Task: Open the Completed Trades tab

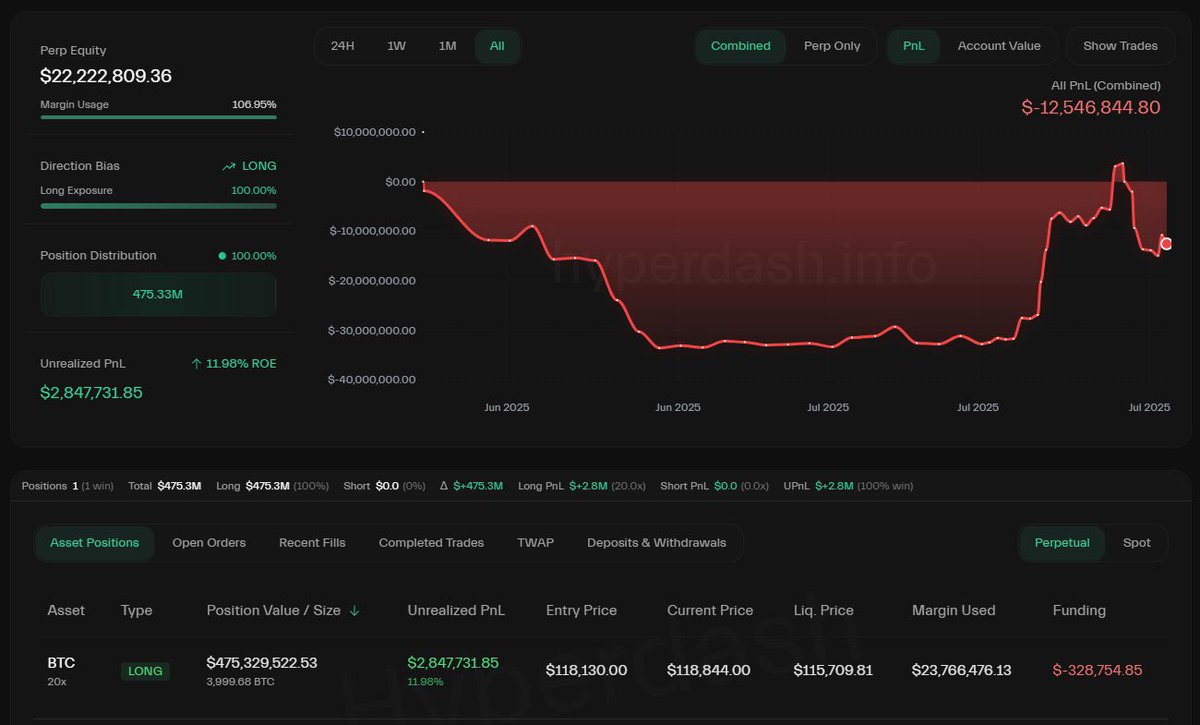Action: (x=431, y=543)
